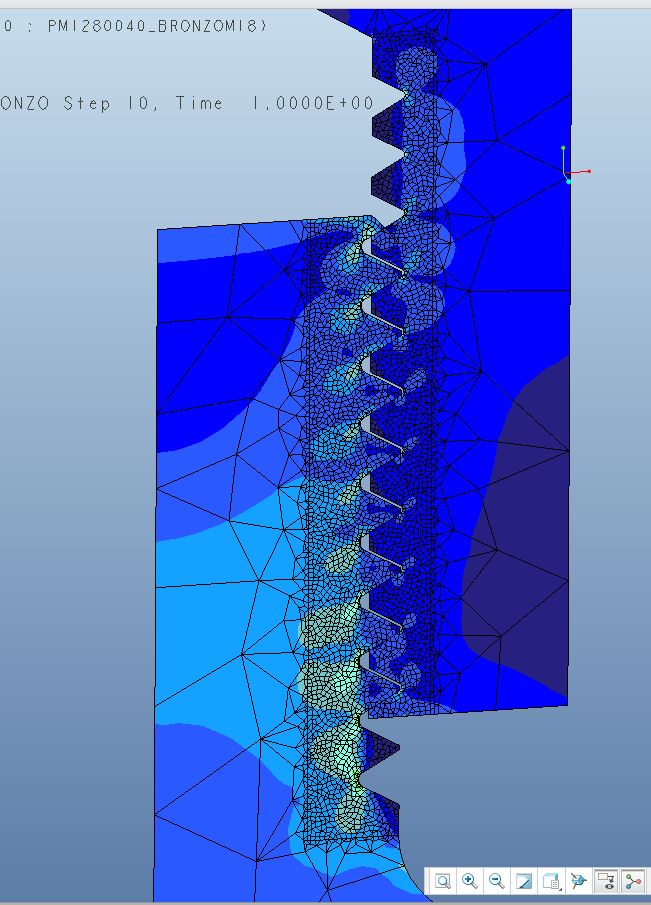Click the Repaint screen icon

pos(524,881)
